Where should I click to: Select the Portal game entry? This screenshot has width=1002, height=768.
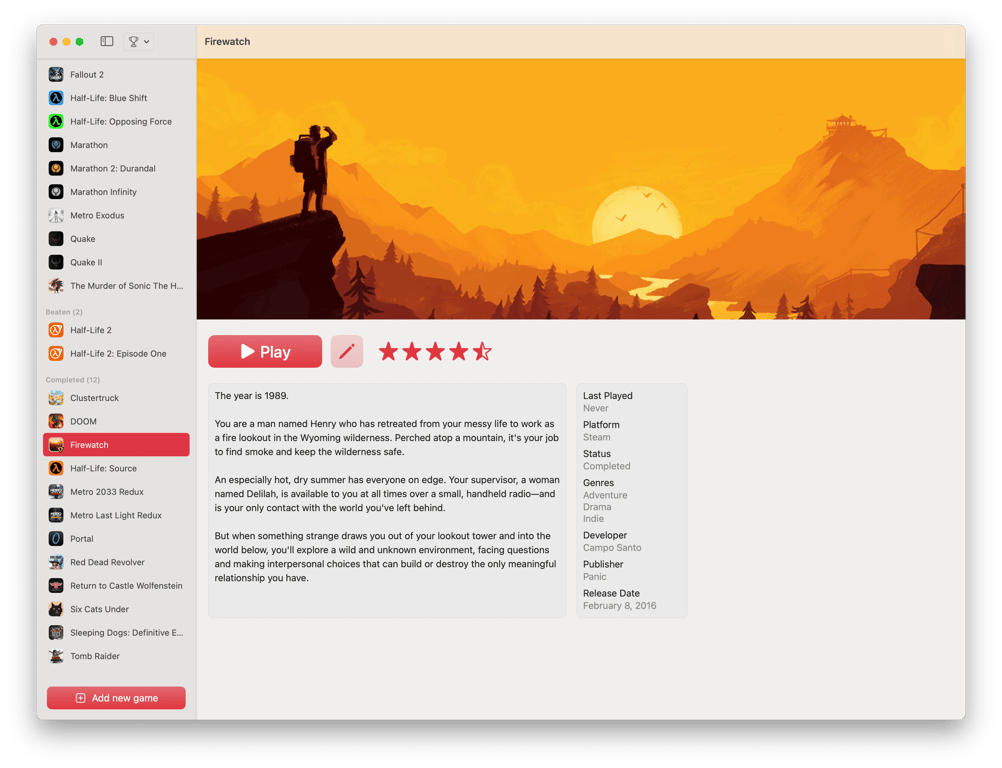point(116,539)
